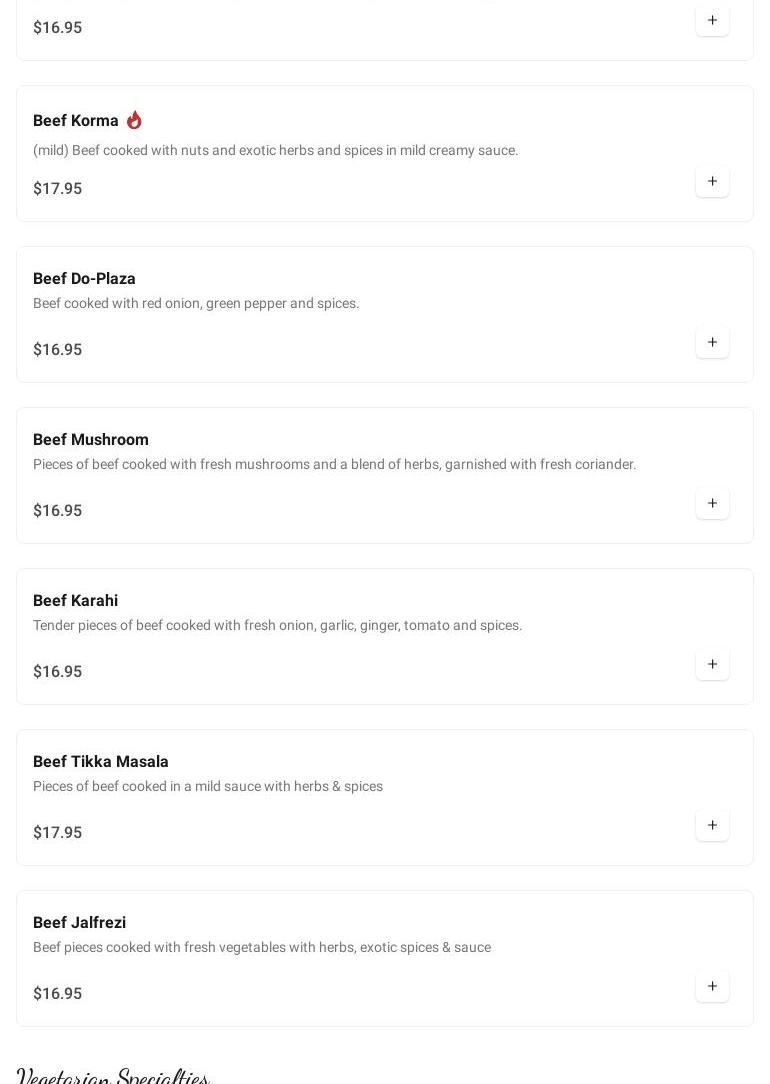
Task: Add Beef Do-Plaza to the order
Action: [x=712, y=342]
